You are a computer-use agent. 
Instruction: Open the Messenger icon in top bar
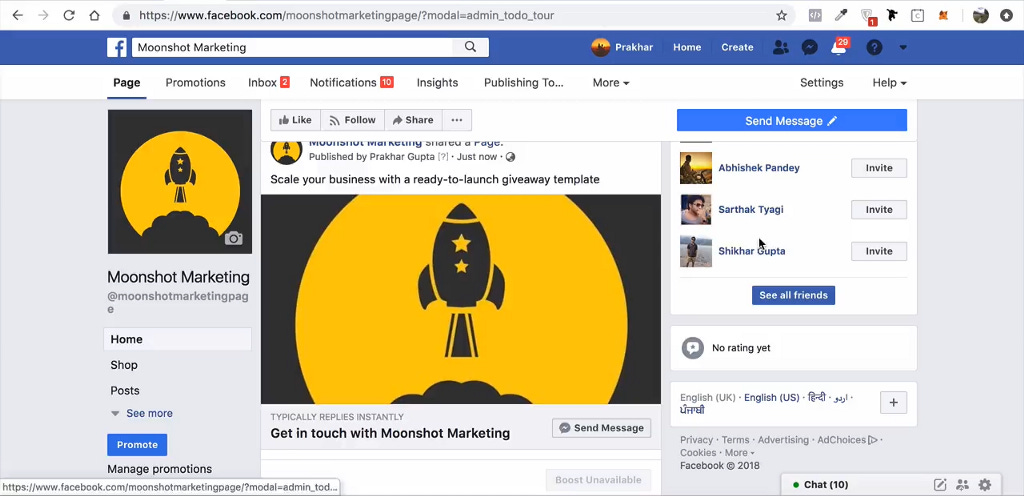click(810, 47)
